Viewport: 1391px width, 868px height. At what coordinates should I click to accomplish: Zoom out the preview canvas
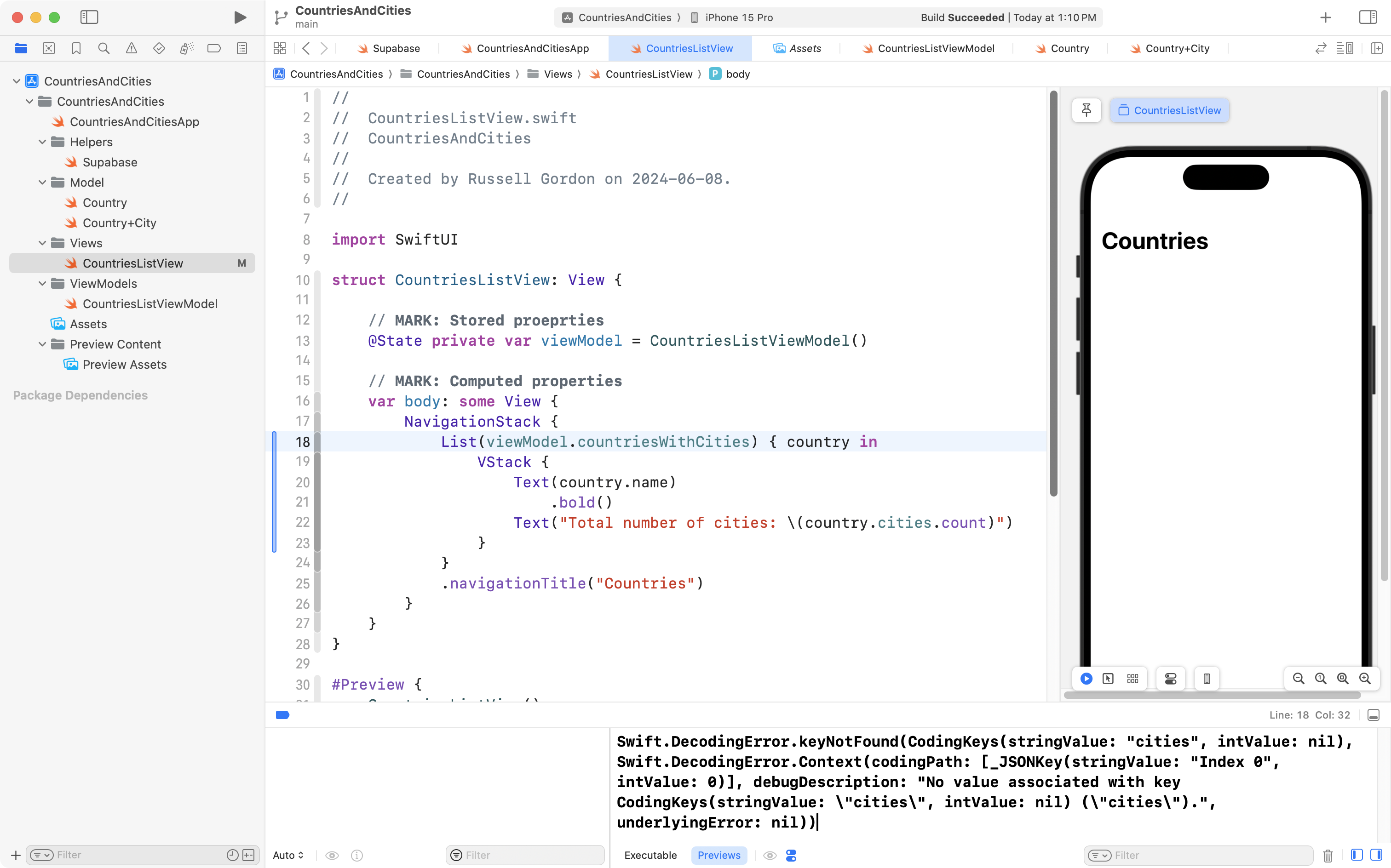pyautogui.click(x=1298, y=679)
